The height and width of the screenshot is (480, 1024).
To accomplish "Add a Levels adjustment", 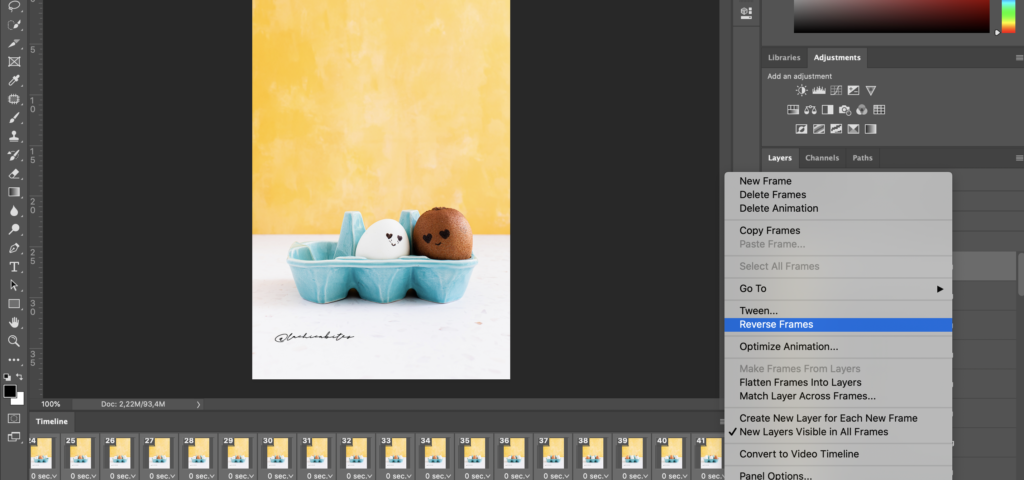I will coord(818,90).
